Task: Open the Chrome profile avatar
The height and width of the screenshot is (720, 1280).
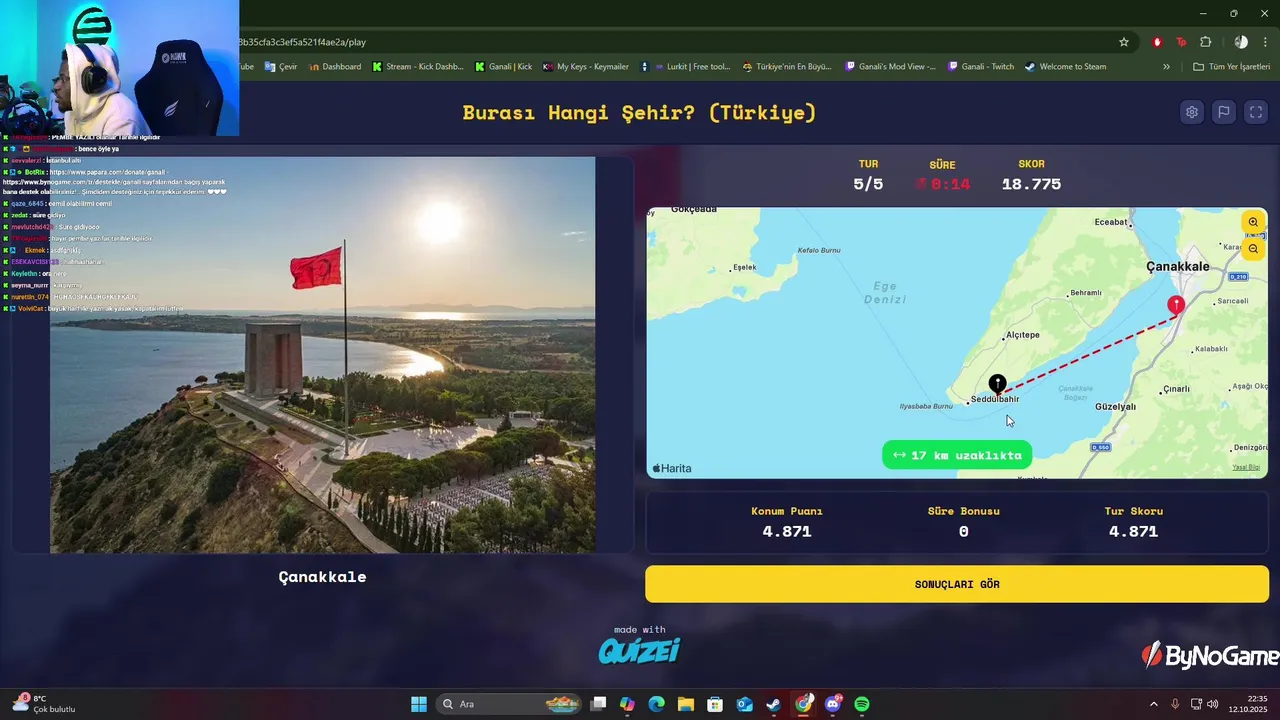Action: pos(1241,42)
